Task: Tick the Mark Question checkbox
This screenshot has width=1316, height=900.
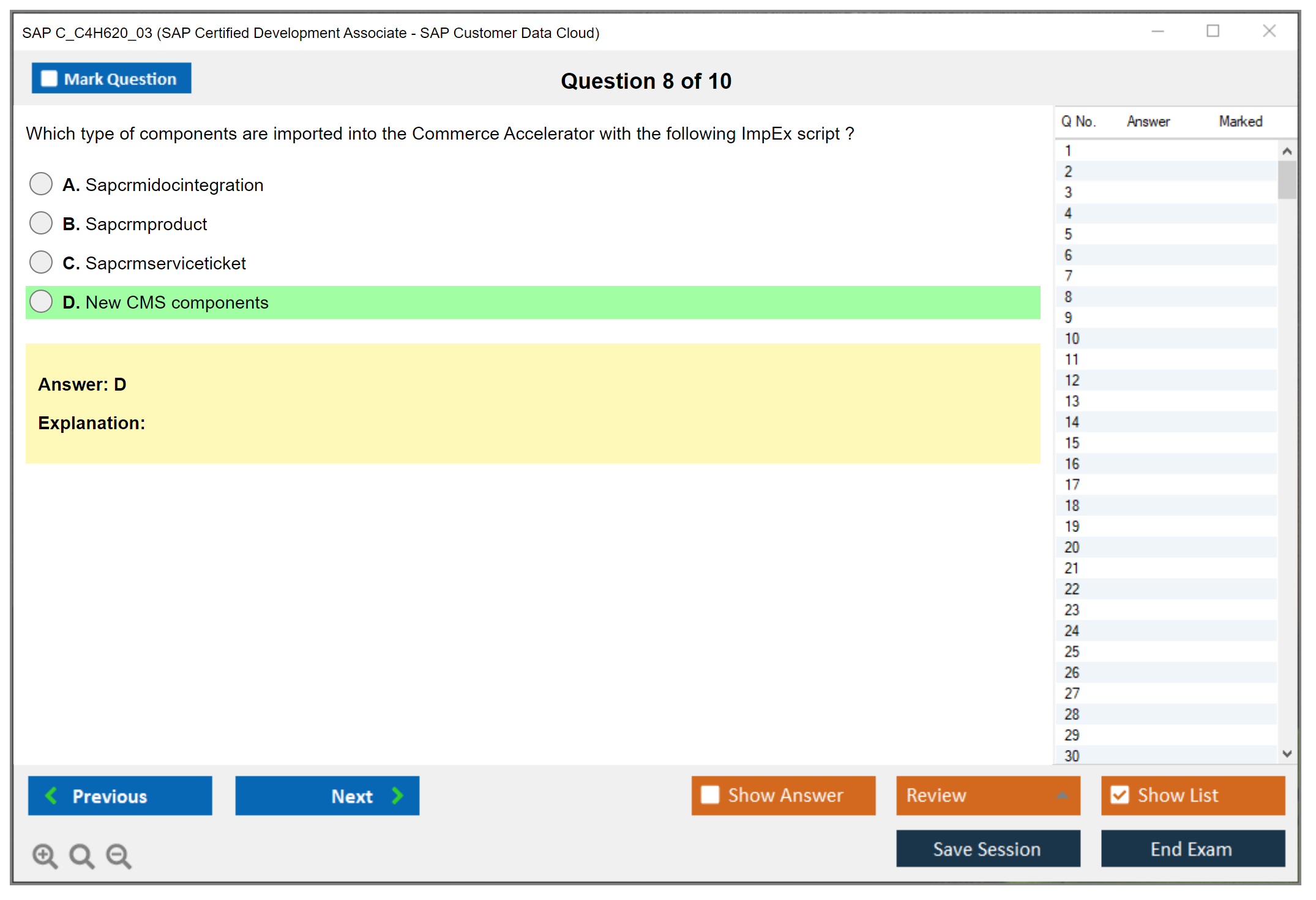Action: tap(49, 78)
